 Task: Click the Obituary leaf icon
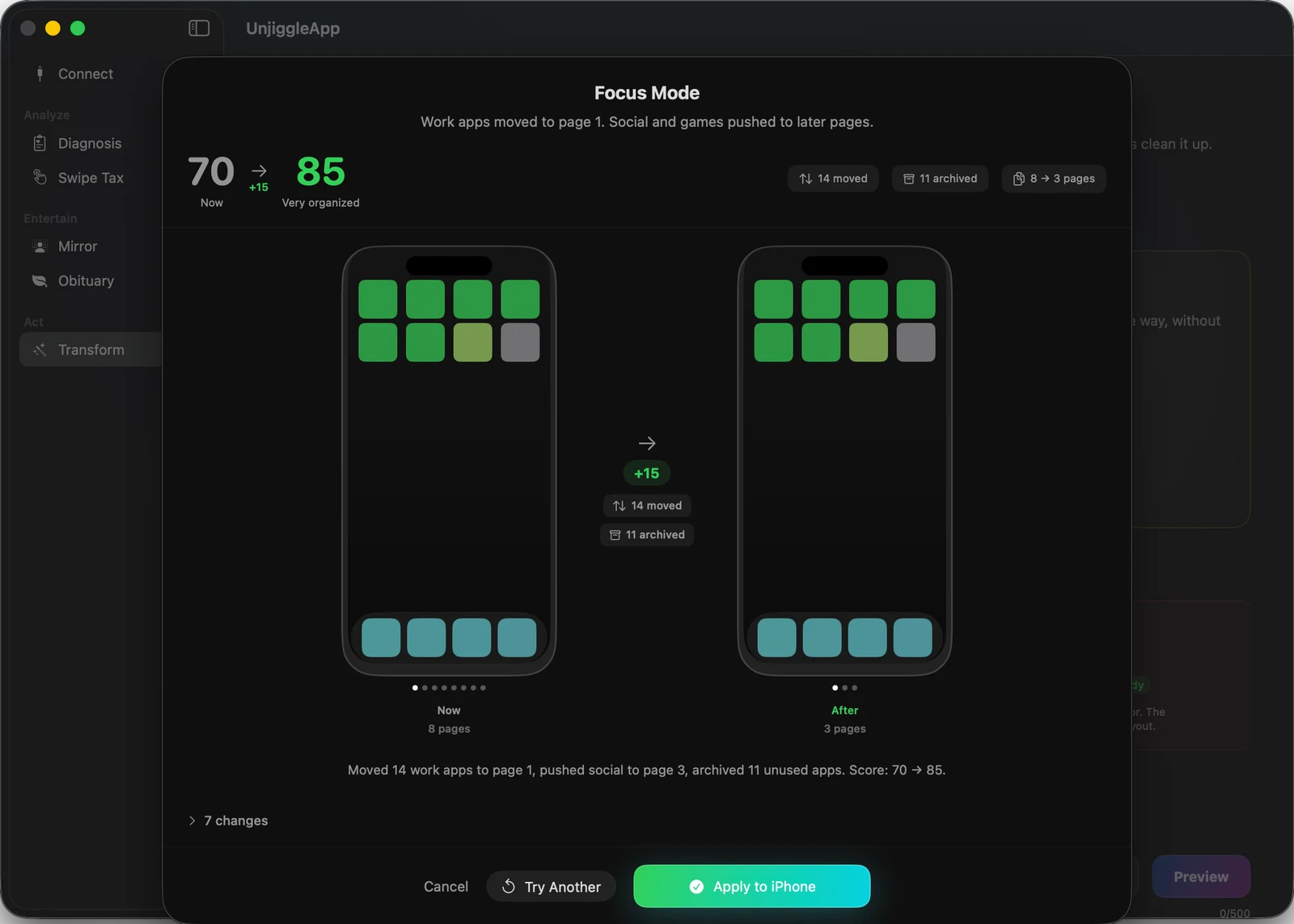[40, 281]
